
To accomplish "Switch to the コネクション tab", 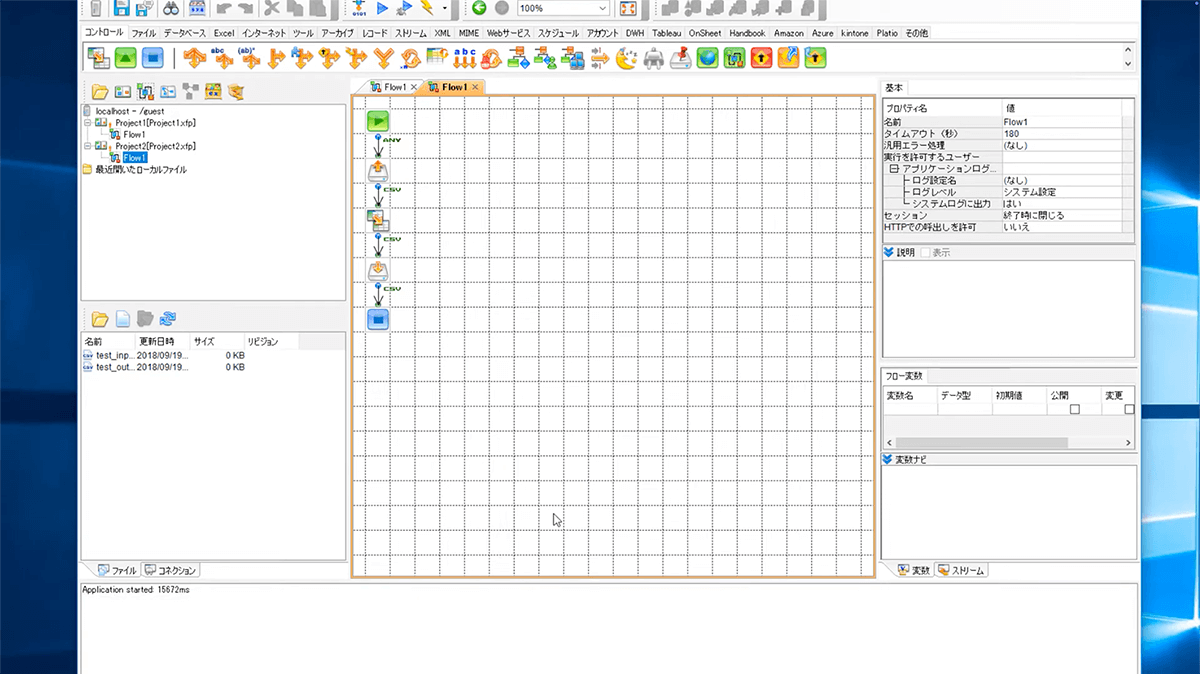I will click(x=171, y=570).
